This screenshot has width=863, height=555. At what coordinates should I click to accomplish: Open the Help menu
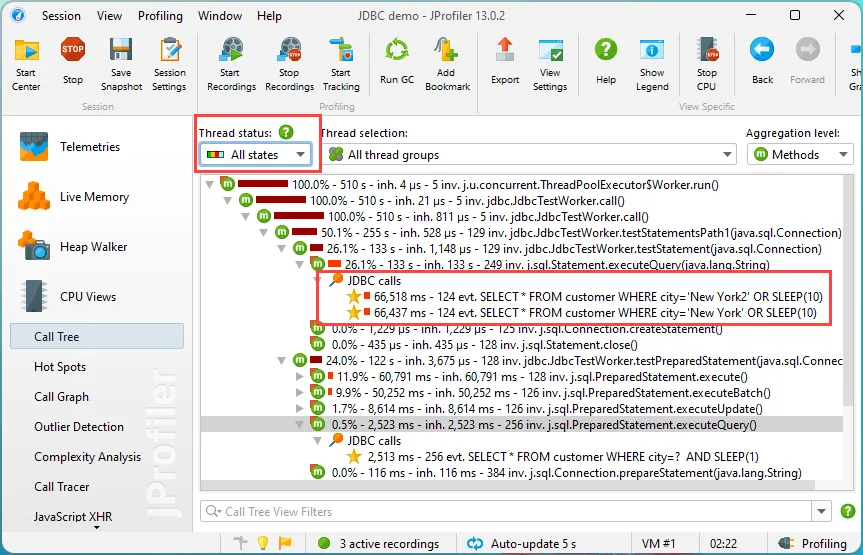coord(269,15)
